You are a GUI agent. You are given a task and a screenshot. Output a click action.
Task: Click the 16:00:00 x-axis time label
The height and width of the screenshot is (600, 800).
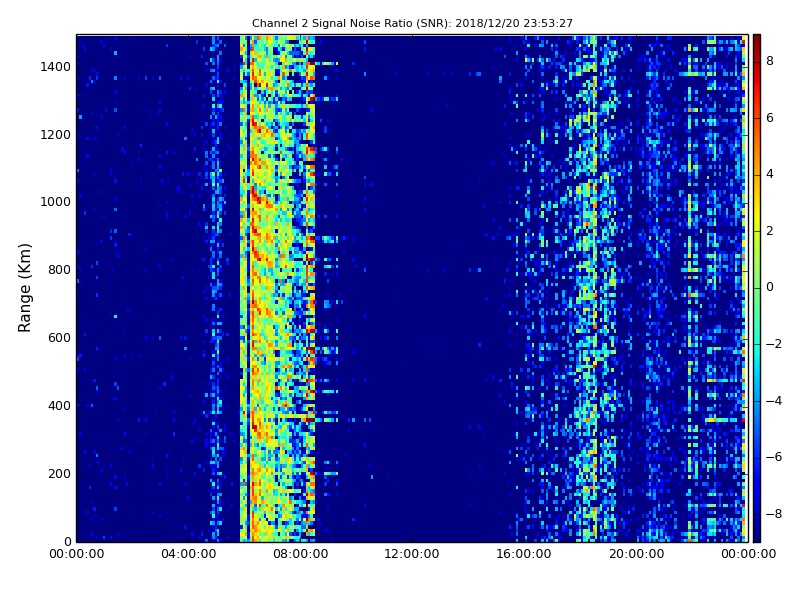point(524,554)
